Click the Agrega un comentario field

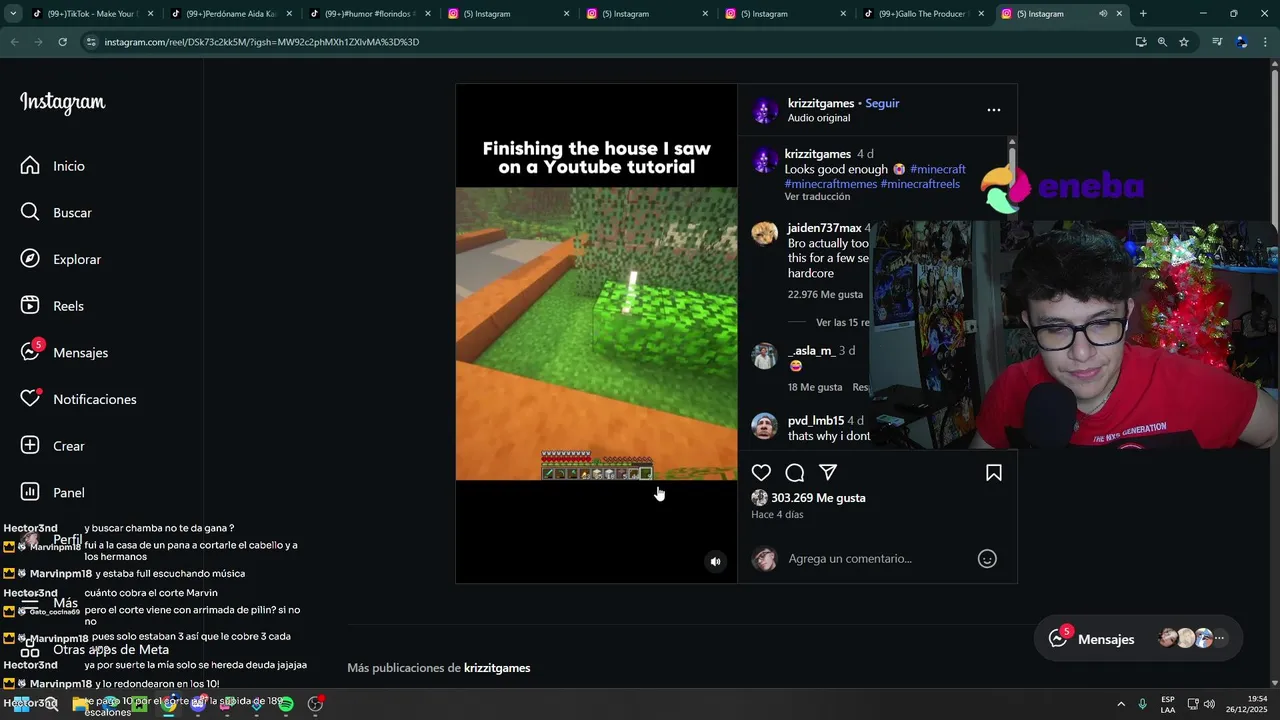tap(850, 559)
